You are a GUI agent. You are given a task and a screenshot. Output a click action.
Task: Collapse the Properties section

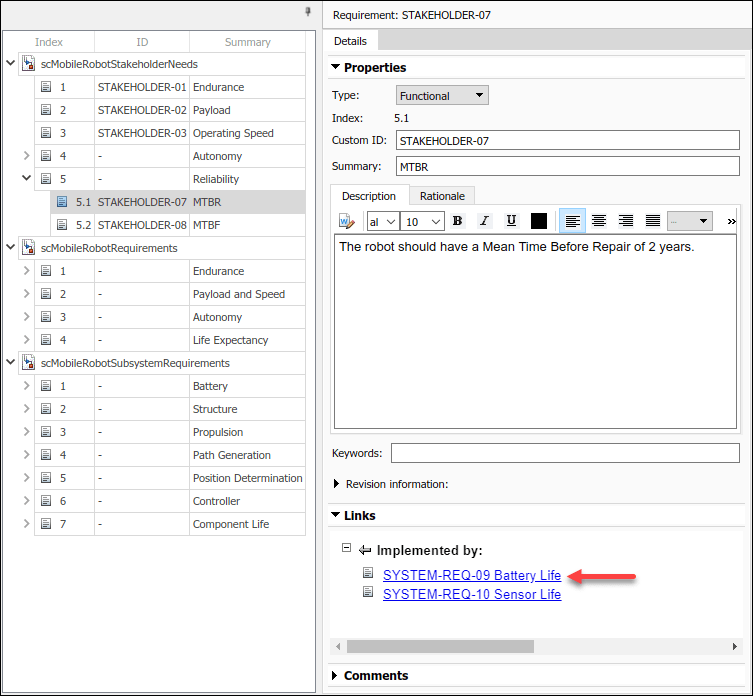pos(336,67)
